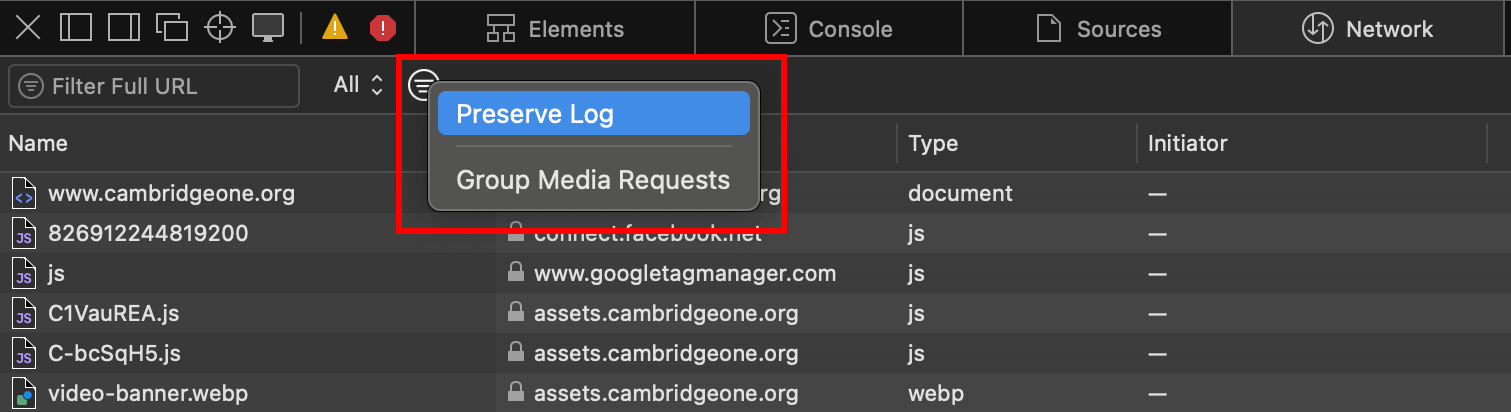Click the webp type cell
The height and width of the screenshot is (412, 1511).
coord(936,393)
